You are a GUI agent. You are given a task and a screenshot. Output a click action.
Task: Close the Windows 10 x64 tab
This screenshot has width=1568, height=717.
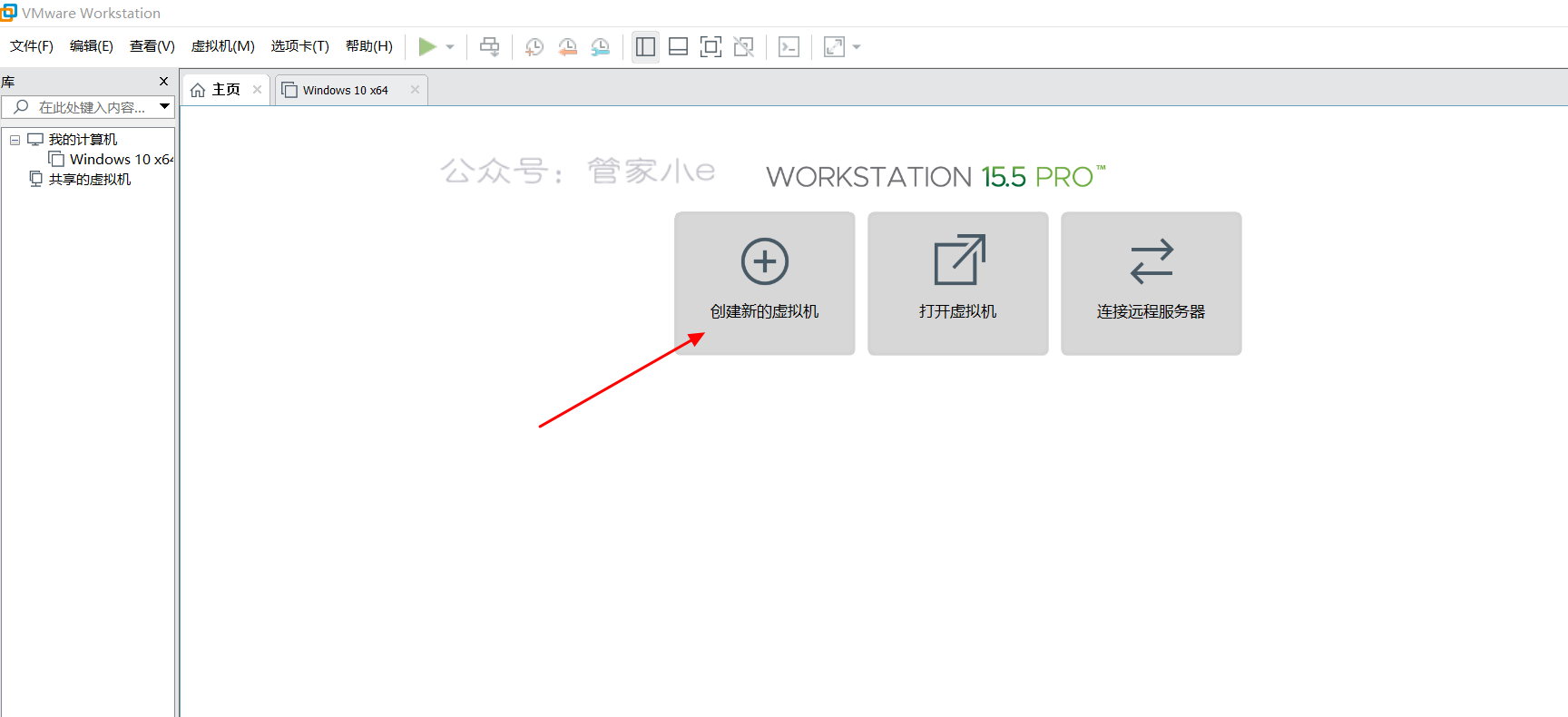click(x=415, y=89)
